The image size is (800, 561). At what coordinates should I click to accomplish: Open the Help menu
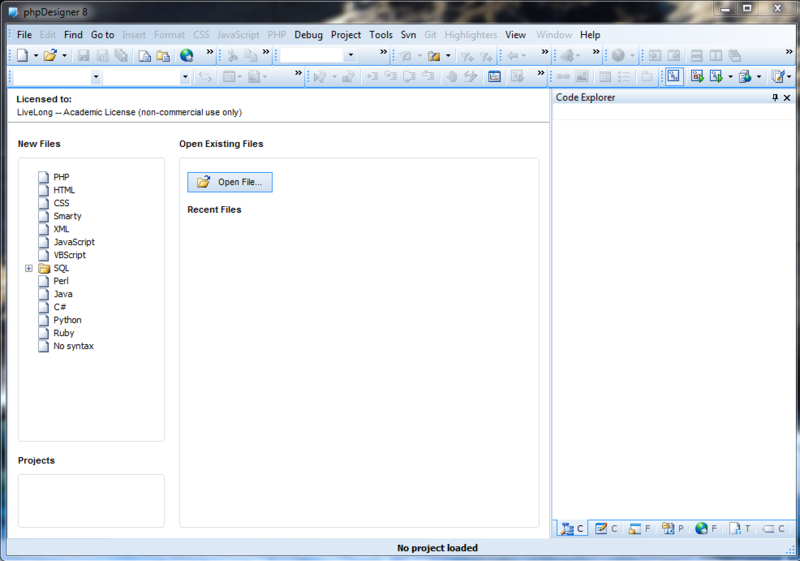pos(590,35)
